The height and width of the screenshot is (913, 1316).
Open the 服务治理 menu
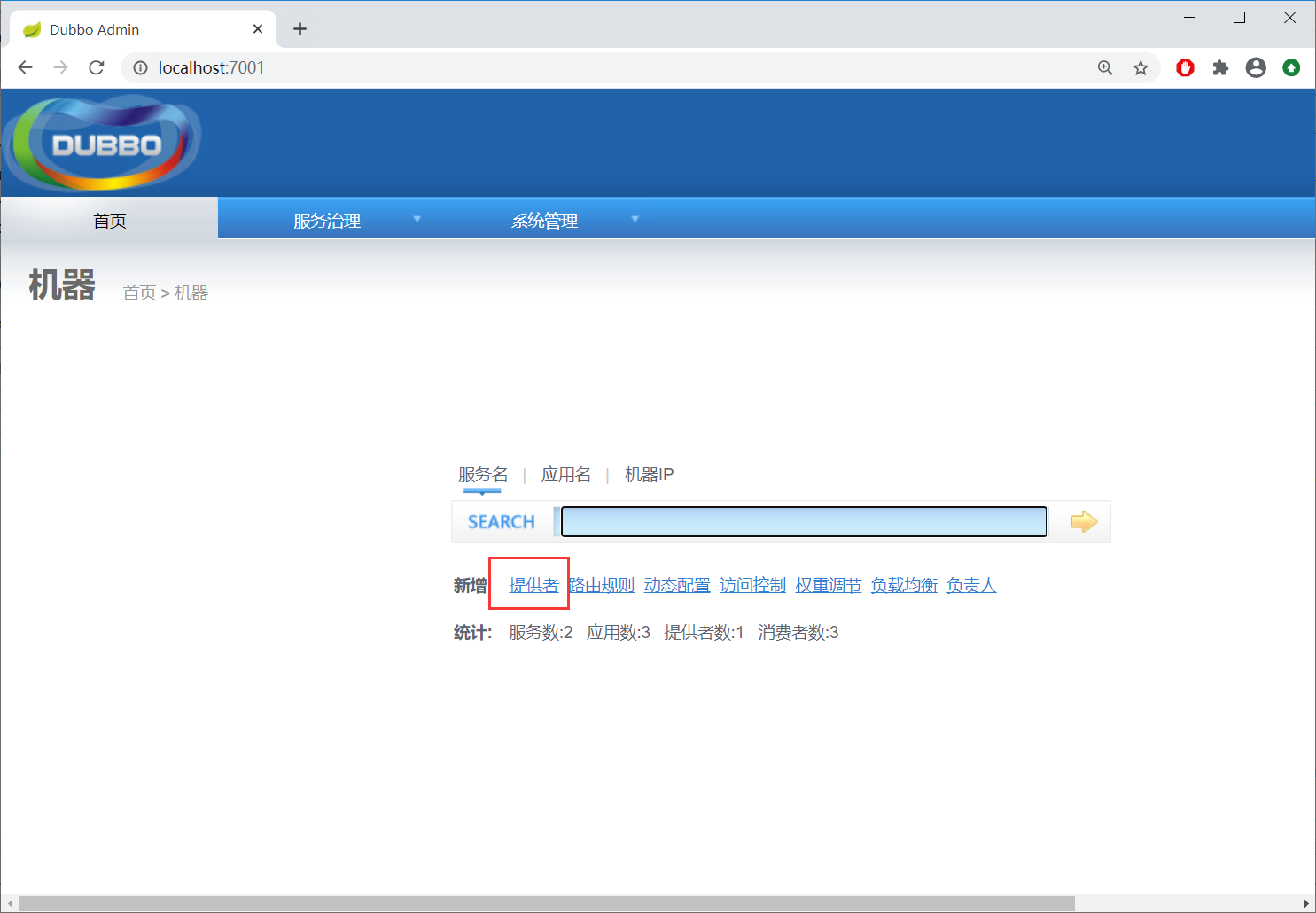point(327,221)
